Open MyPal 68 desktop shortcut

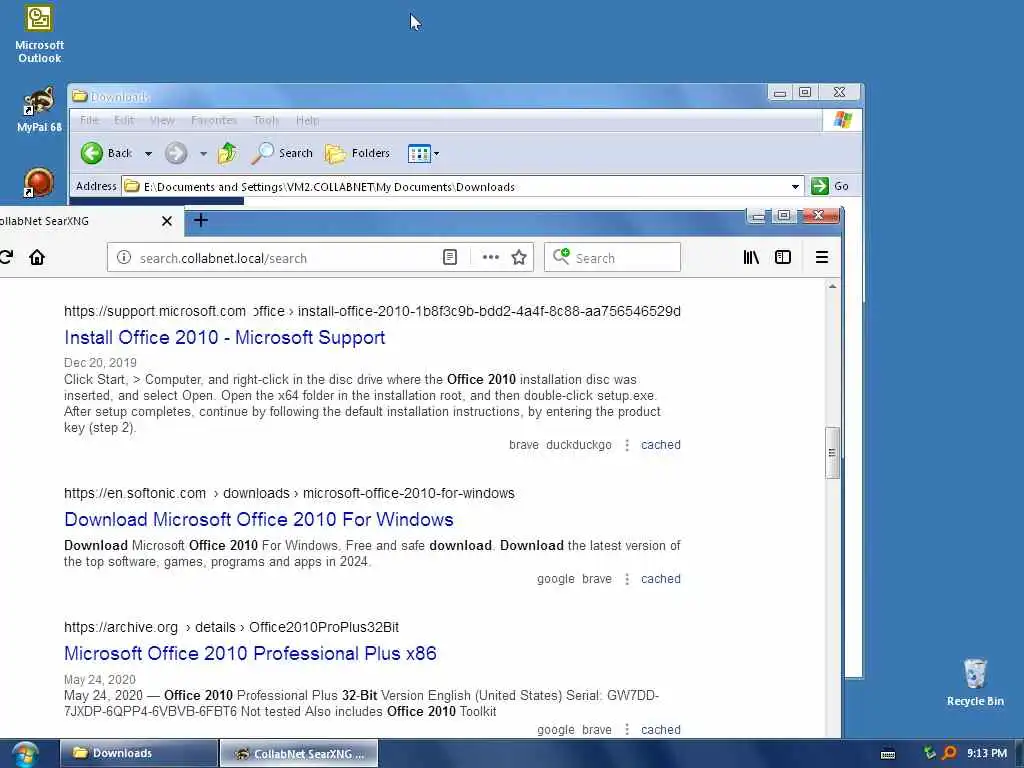(x=39, y=110)
